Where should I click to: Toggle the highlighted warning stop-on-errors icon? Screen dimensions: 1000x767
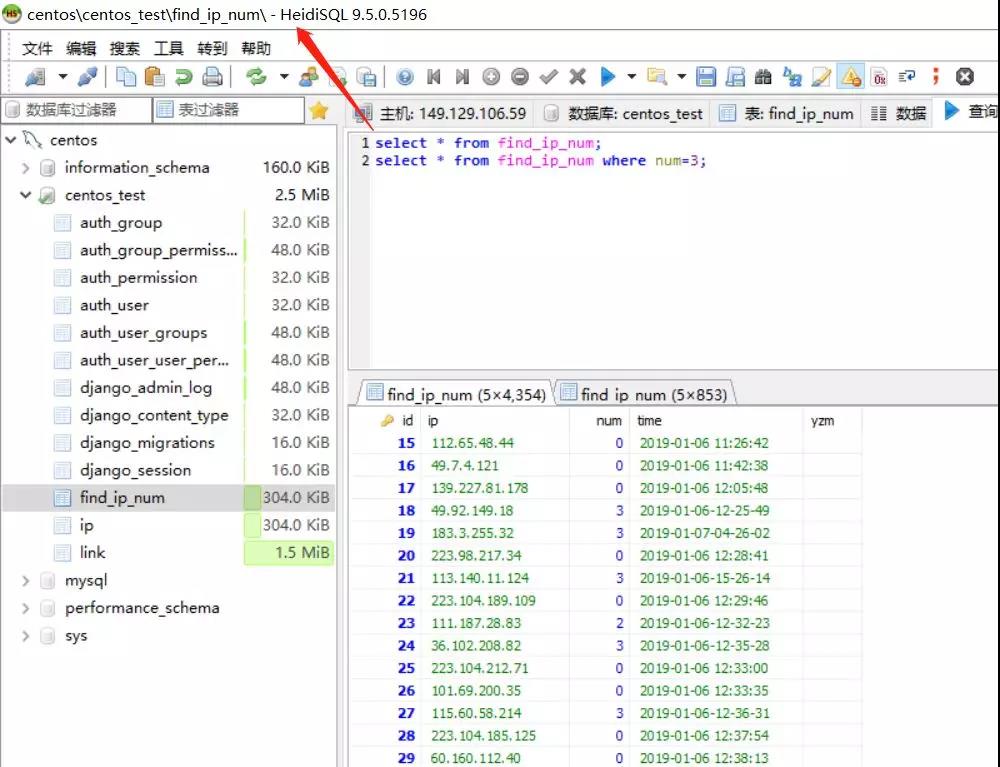click(851, 77)
